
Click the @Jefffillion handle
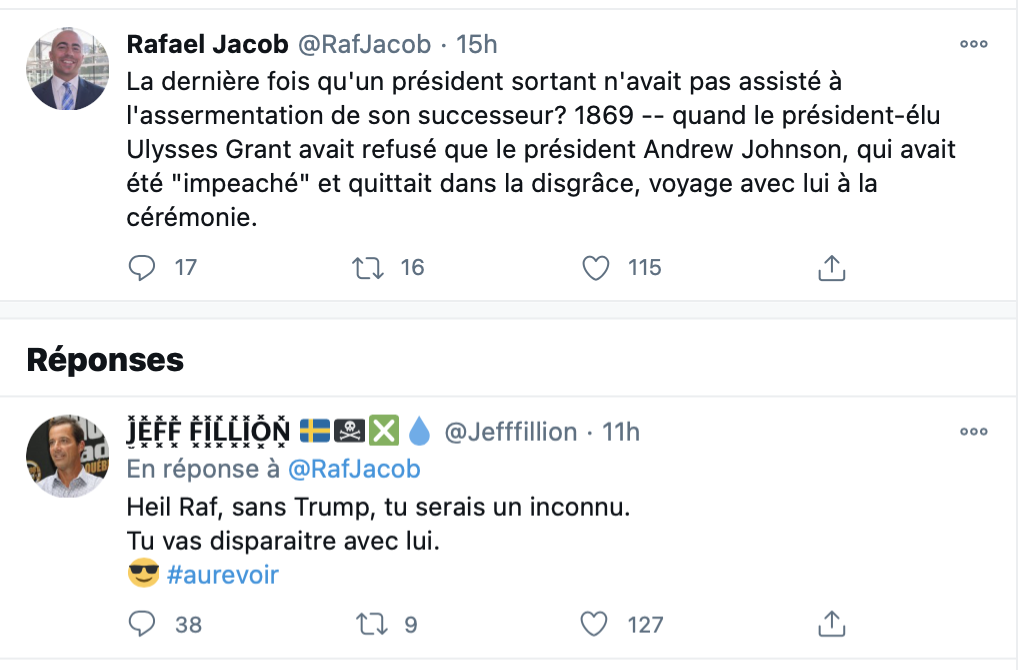[510, 431]
